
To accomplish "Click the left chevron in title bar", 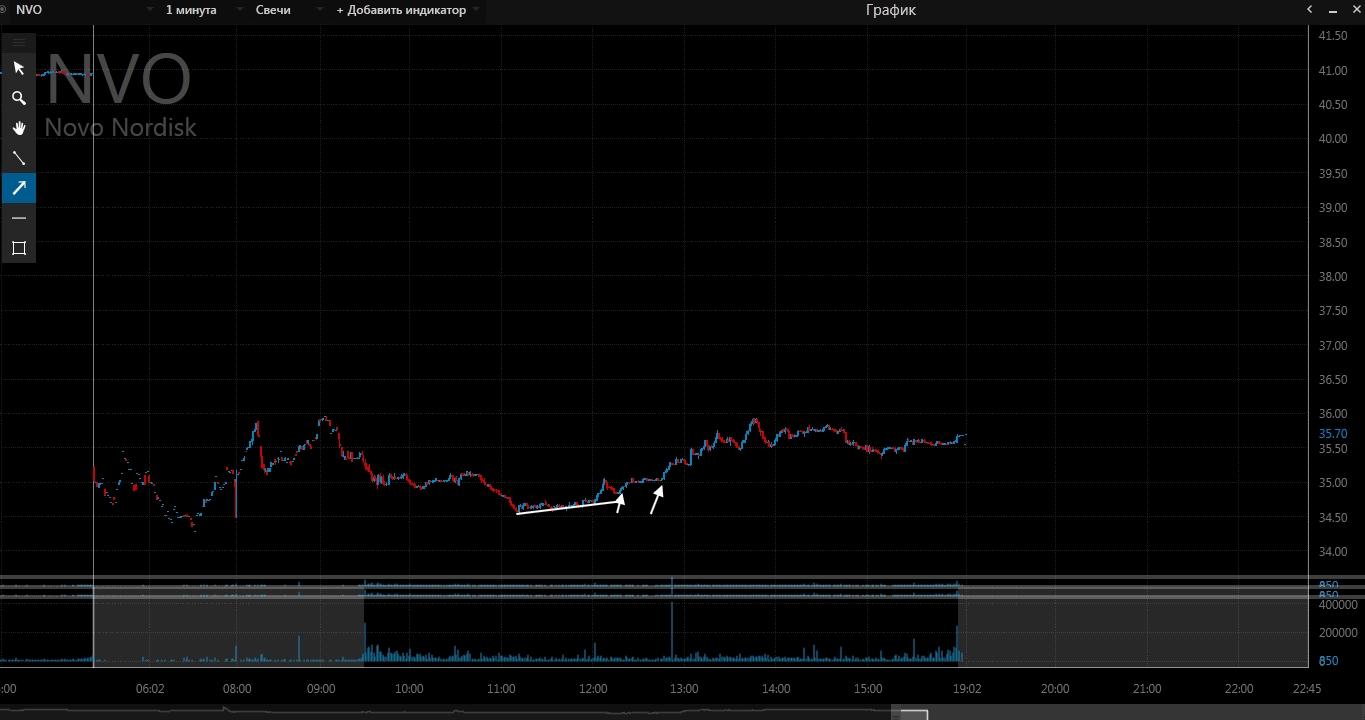I will click(1309, 10).
